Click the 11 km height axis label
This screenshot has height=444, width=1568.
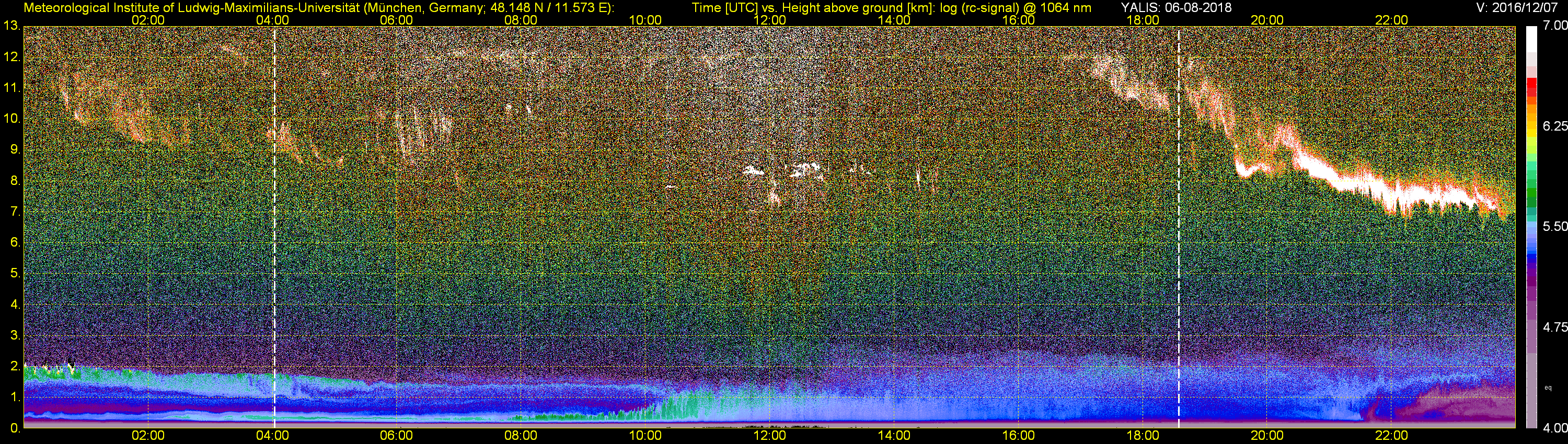[12, 88]
